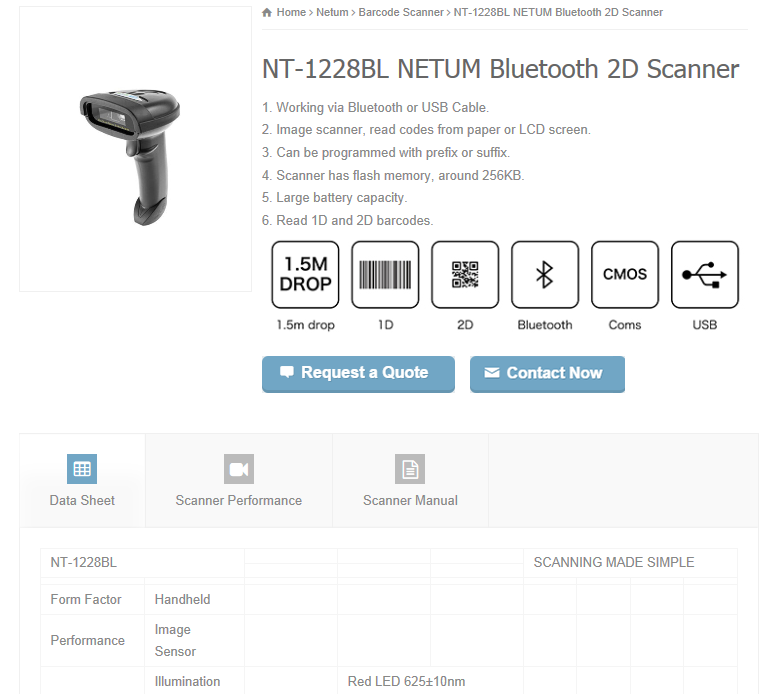Click the 1.5M DROP feature icon

coord(305,274)
